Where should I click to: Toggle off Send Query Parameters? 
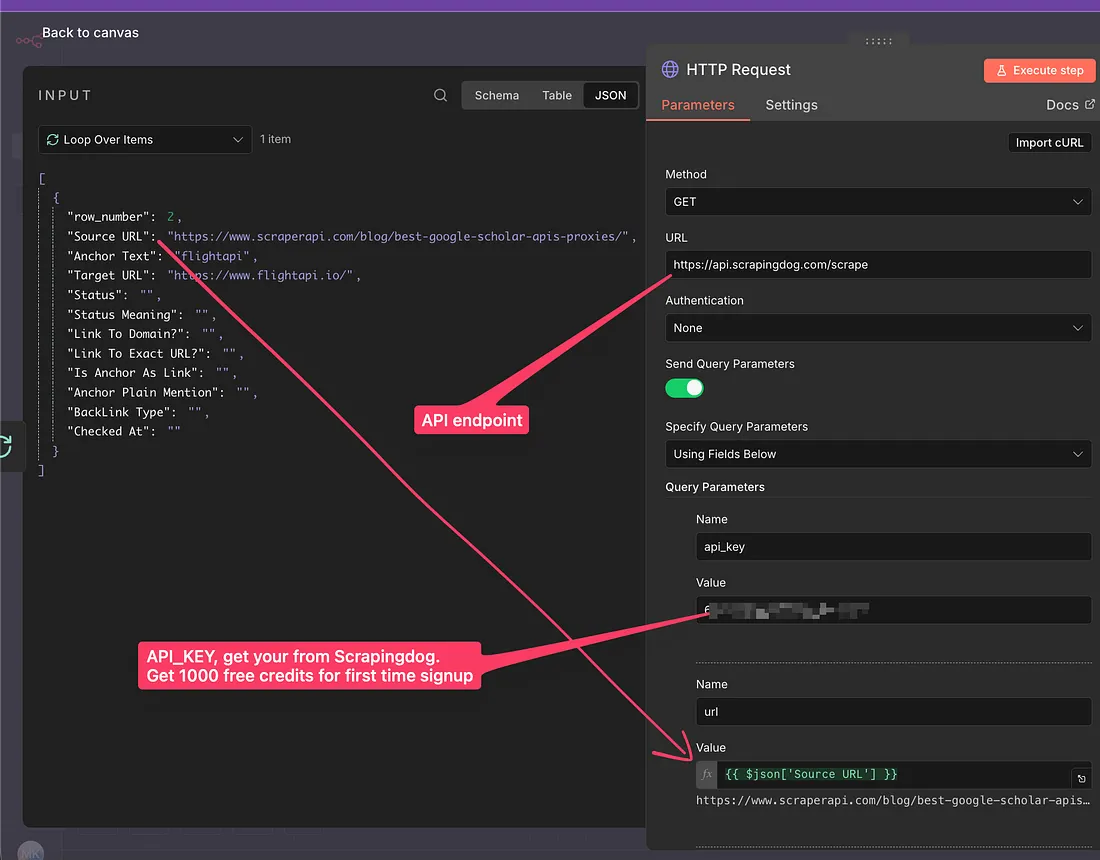point(685,388)
